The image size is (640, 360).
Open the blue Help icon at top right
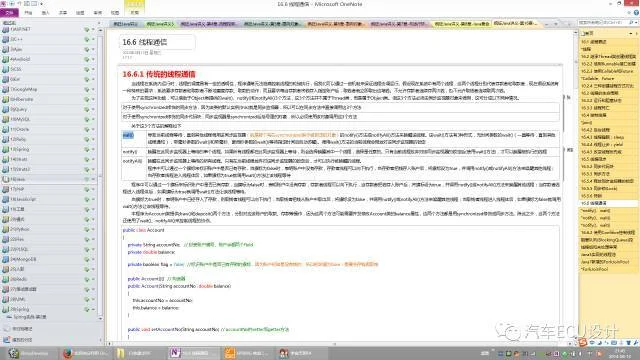[636, 13]
